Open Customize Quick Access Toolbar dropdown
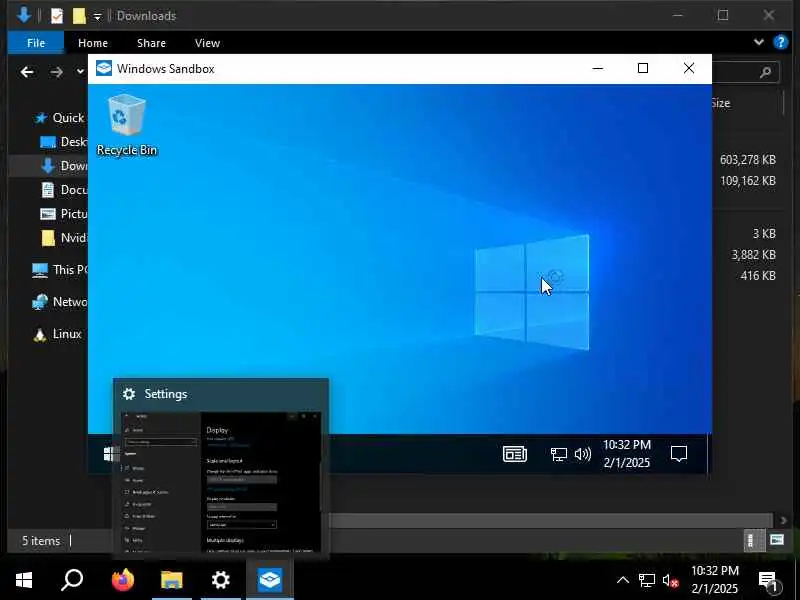The height and width of the screenshot is (600, 800). coord(97,17)
